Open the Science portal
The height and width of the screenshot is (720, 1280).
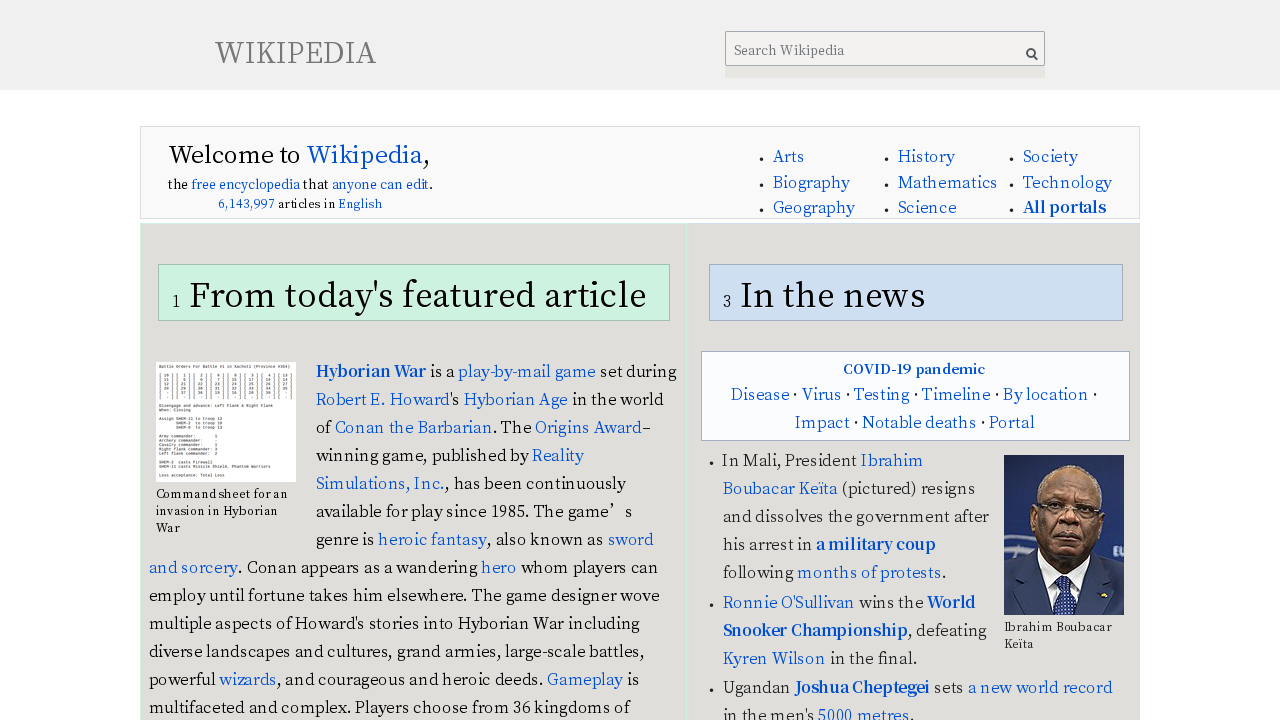pyautogui.click(x=927, y=207)
